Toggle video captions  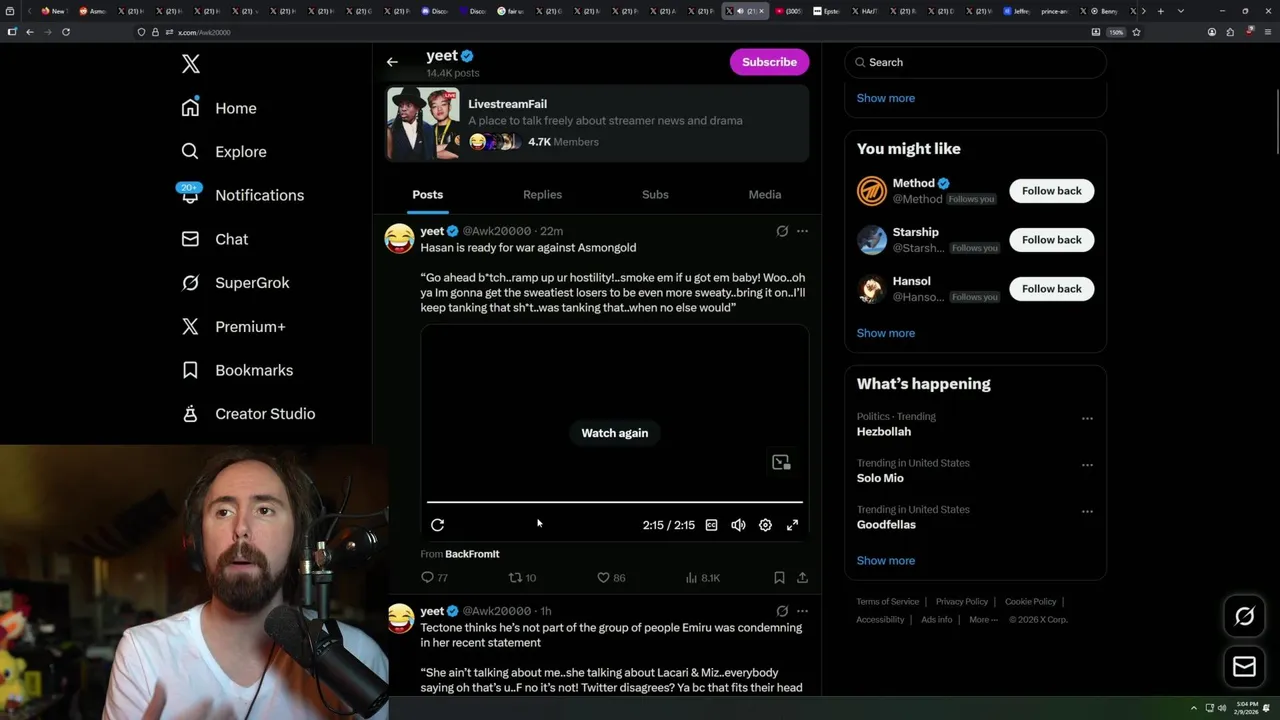(711, 525)
